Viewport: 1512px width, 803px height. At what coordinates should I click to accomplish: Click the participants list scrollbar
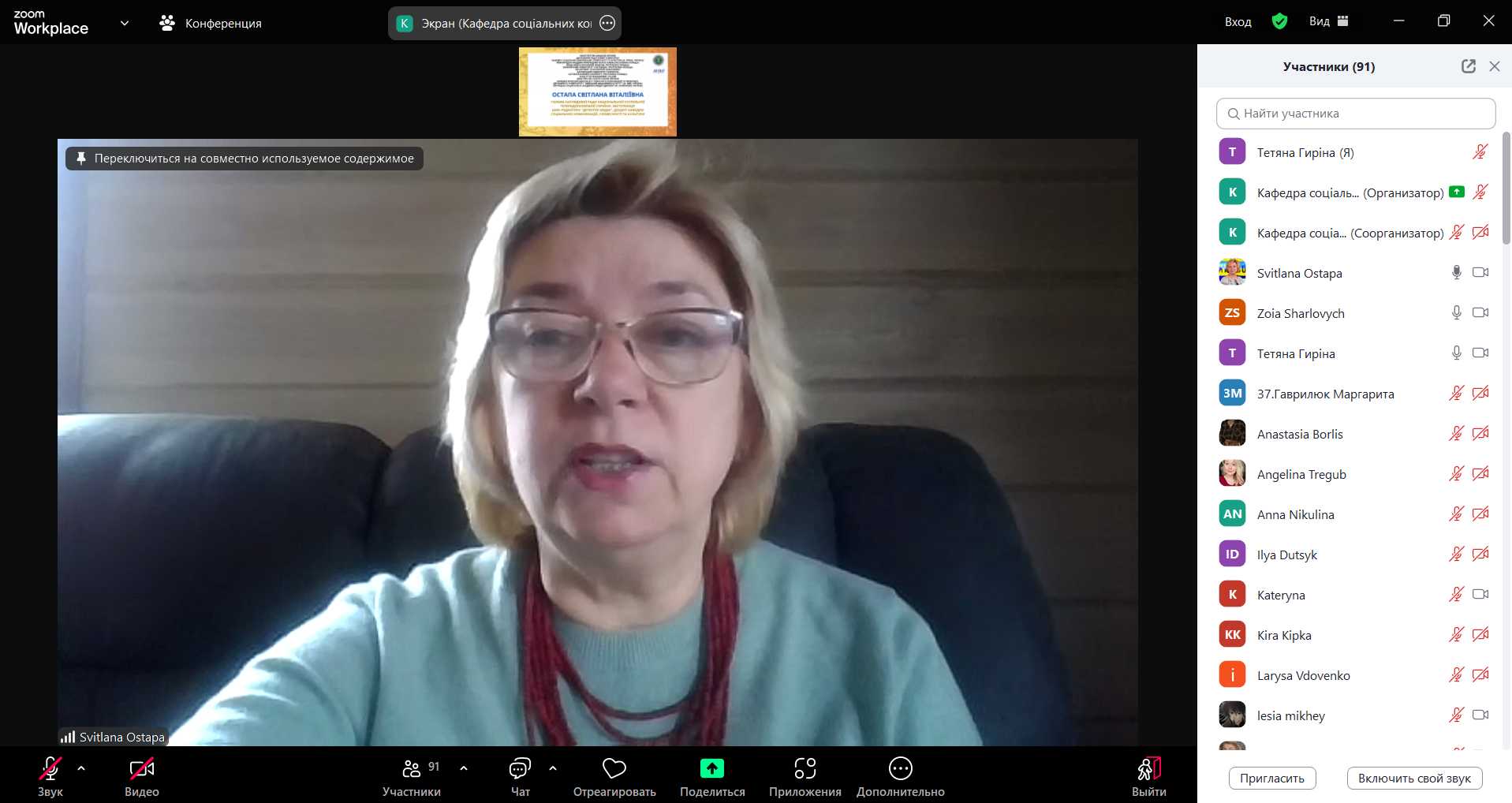[1506, 189]
